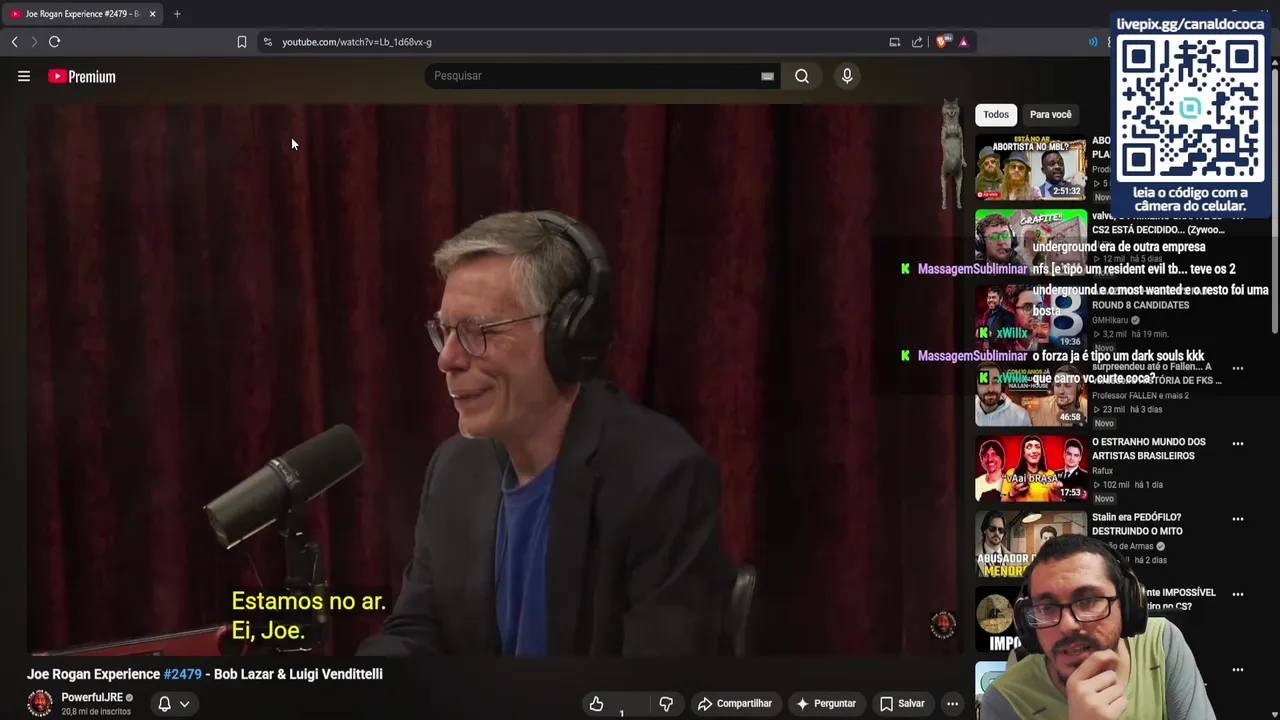Go to YouTube Premium home logo
1280x720 pixels.
pyautogui.click(x=82, y=76)
